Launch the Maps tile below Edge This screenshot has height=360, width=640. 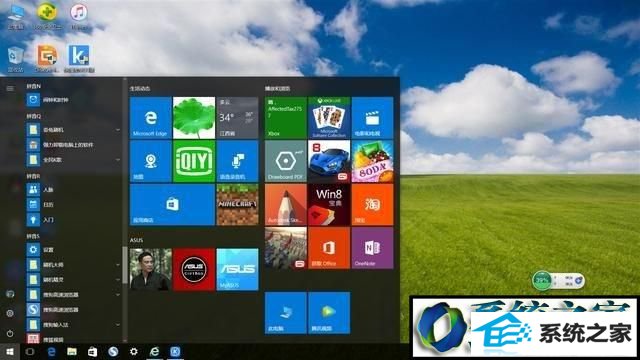151,161
